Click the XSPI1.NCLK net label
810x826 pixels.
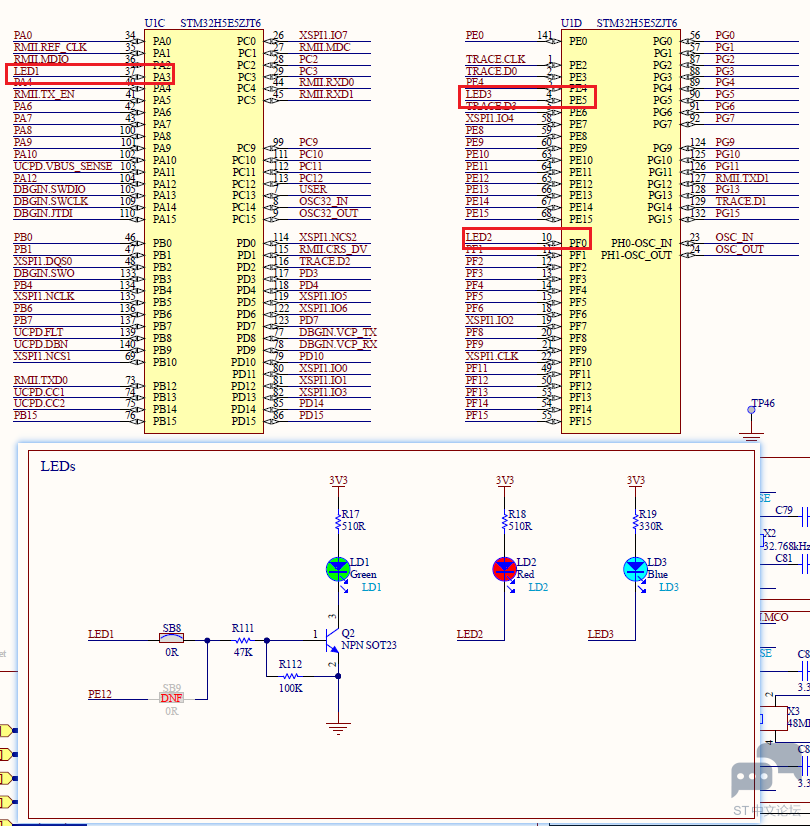point(44,297)
